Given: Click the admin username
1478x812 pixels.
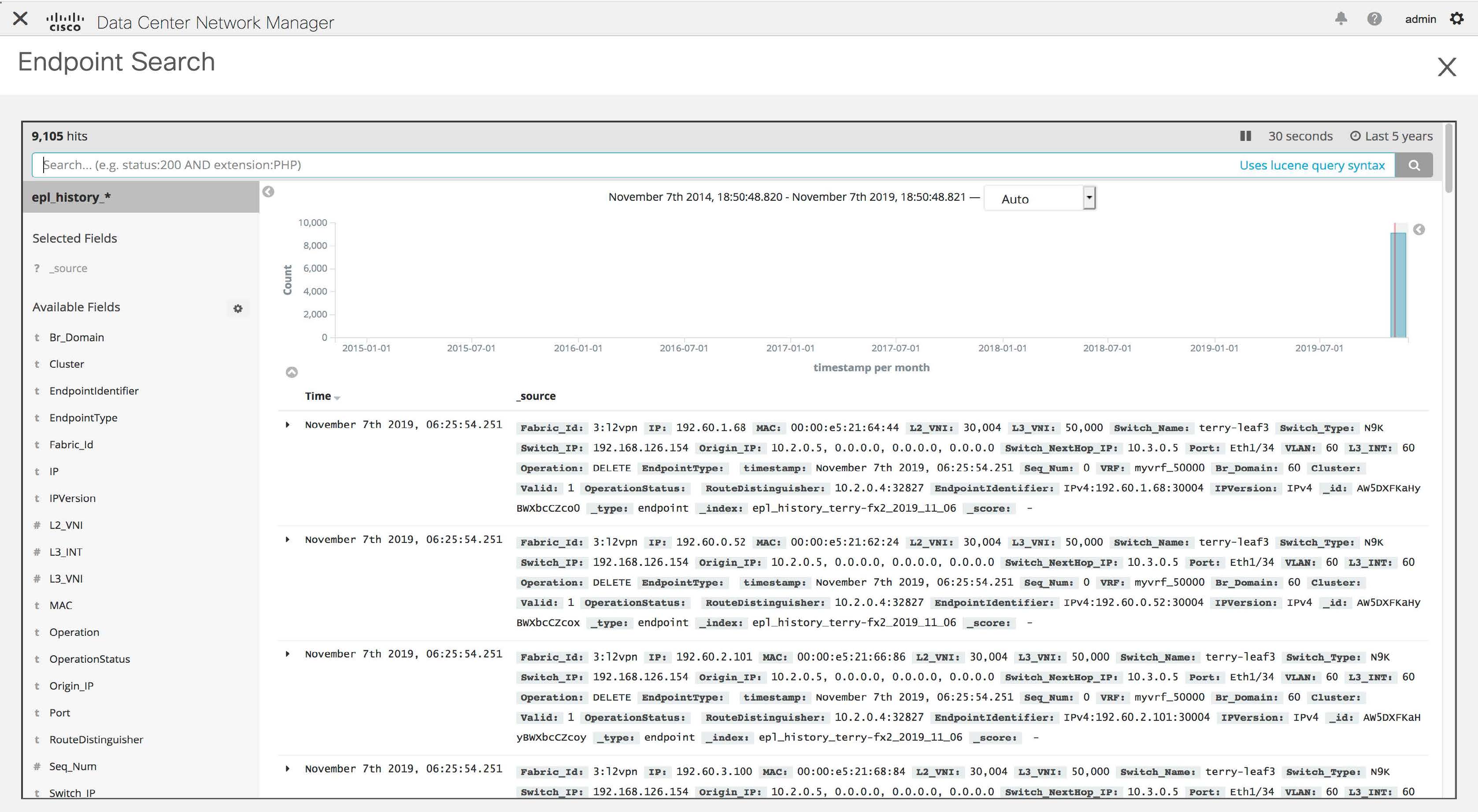Looking at the screenshot, I should [x=1420, y=19].
